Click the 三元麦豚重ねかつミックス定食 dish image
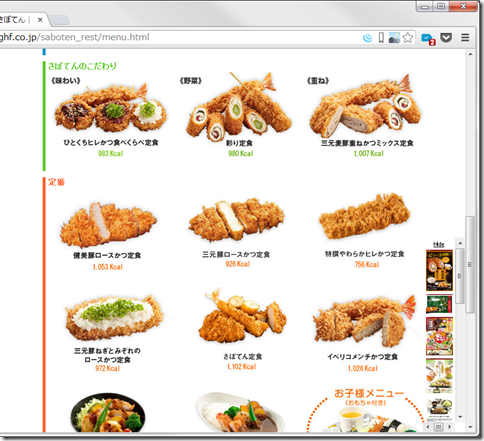The image size is (484, 441). [x=365, y=106]
